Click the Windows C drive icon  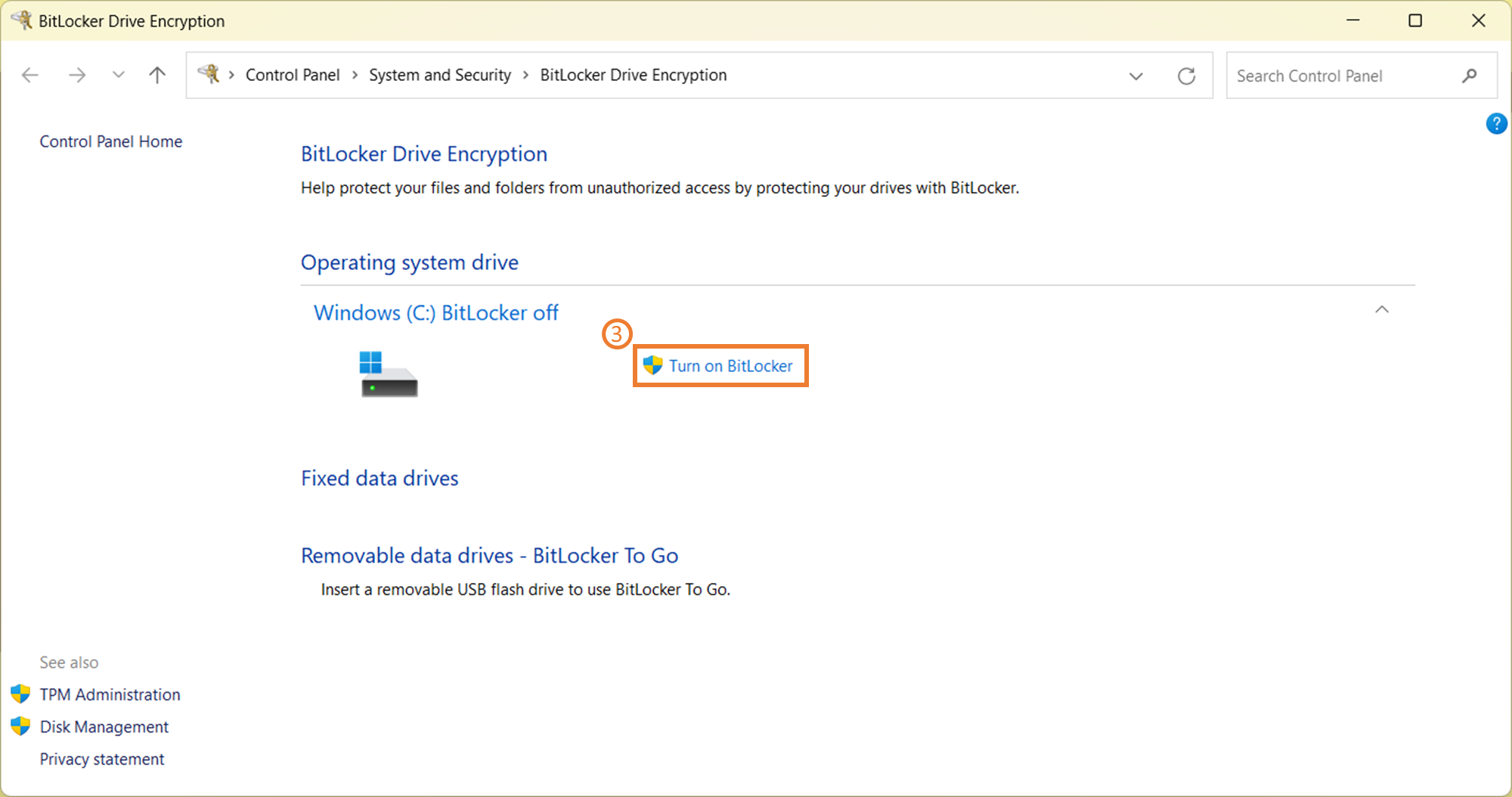[388, 374]
